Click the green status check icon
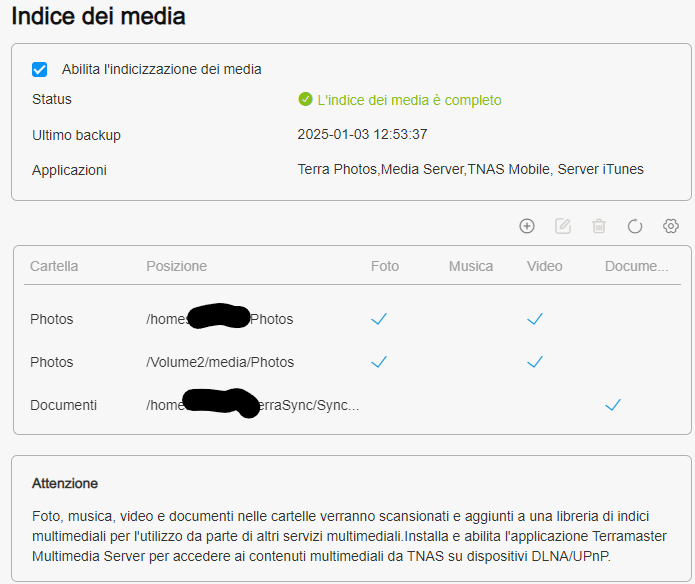Screen dimensions: 695x584 coord(305,99)
